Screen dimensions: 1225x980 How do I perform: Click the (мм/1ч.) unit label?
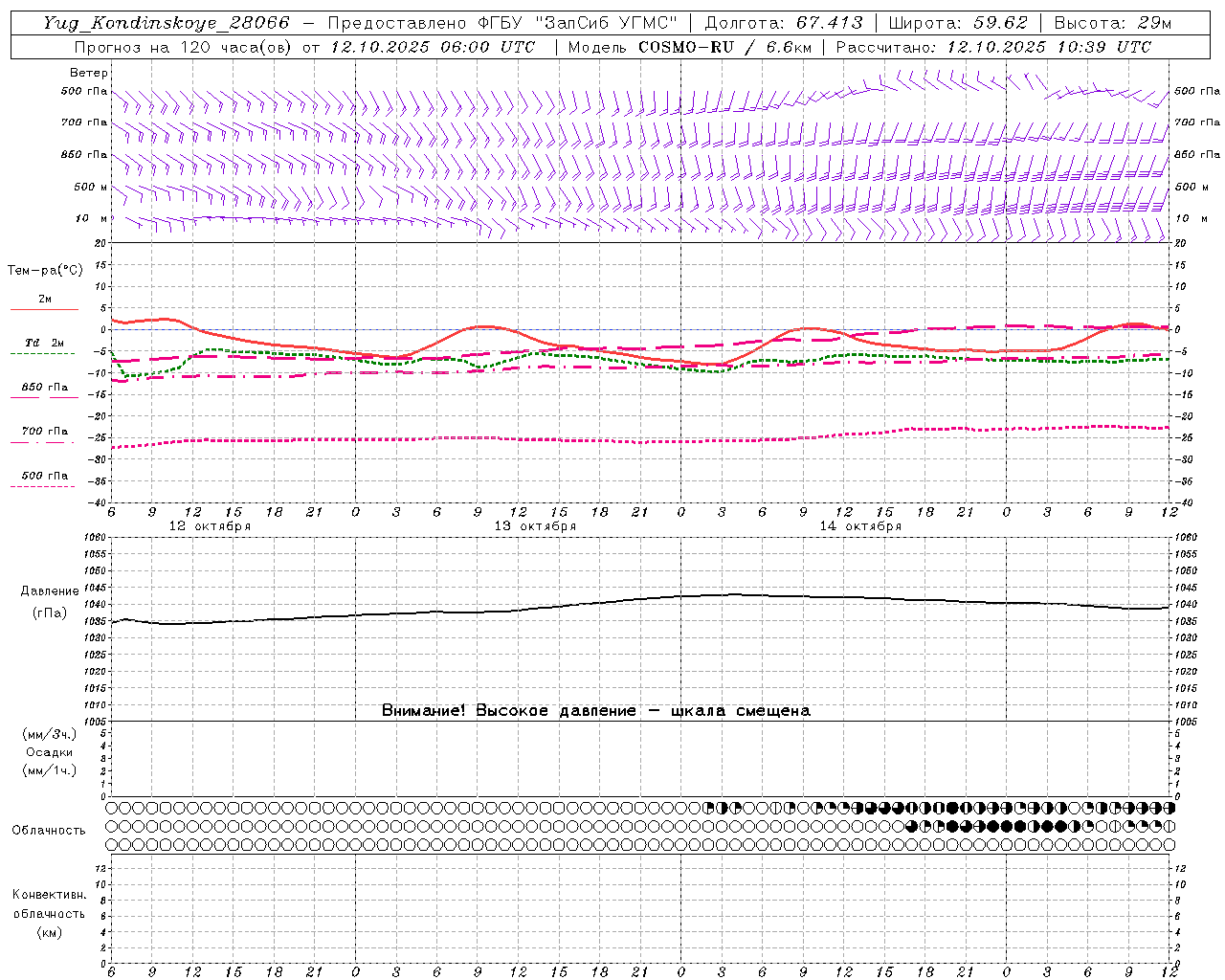pyautogui.click(x=50, y=770)
